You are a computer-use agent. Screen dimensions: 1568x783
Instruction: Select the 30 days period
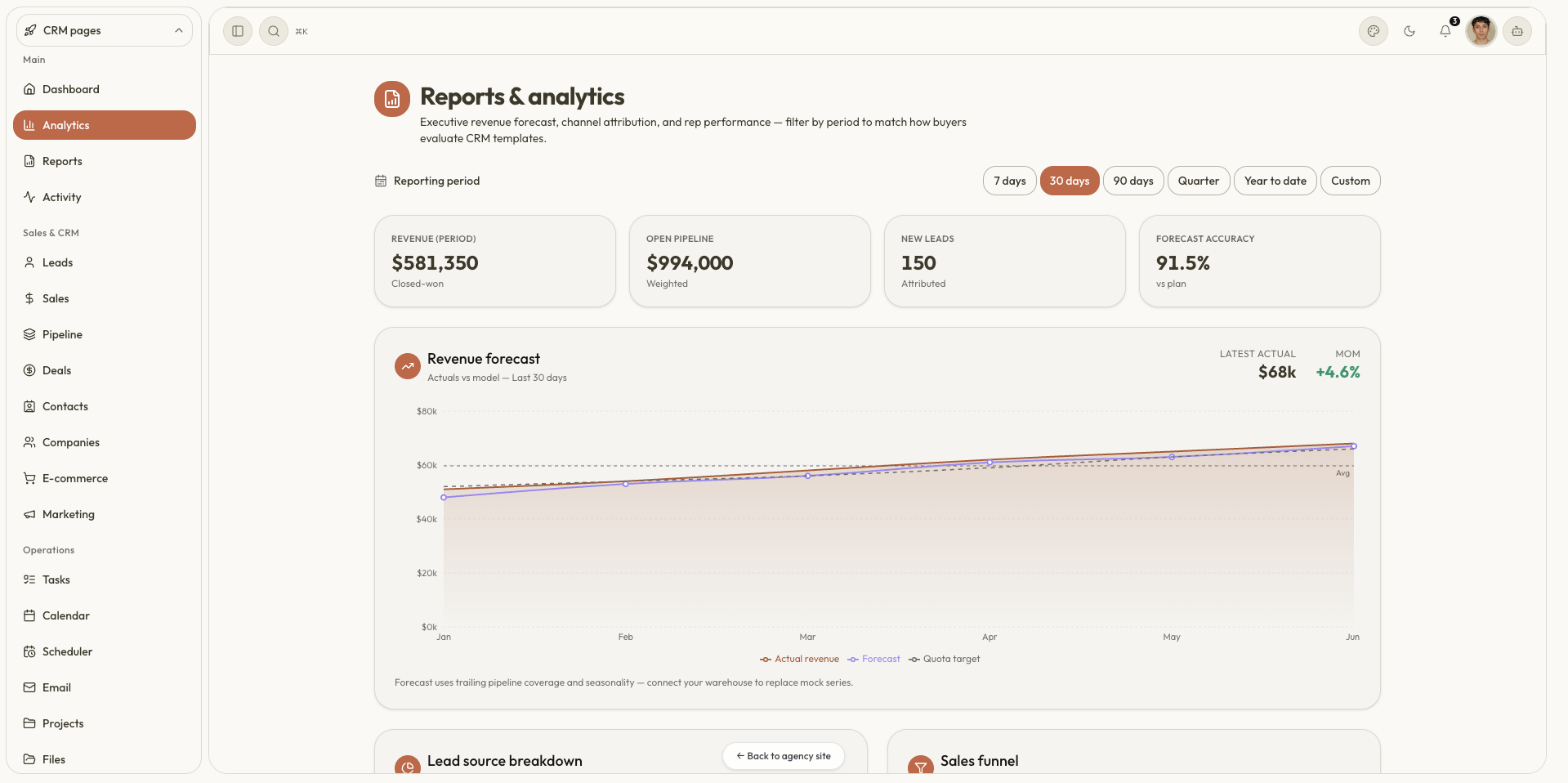coord(1070,181)
